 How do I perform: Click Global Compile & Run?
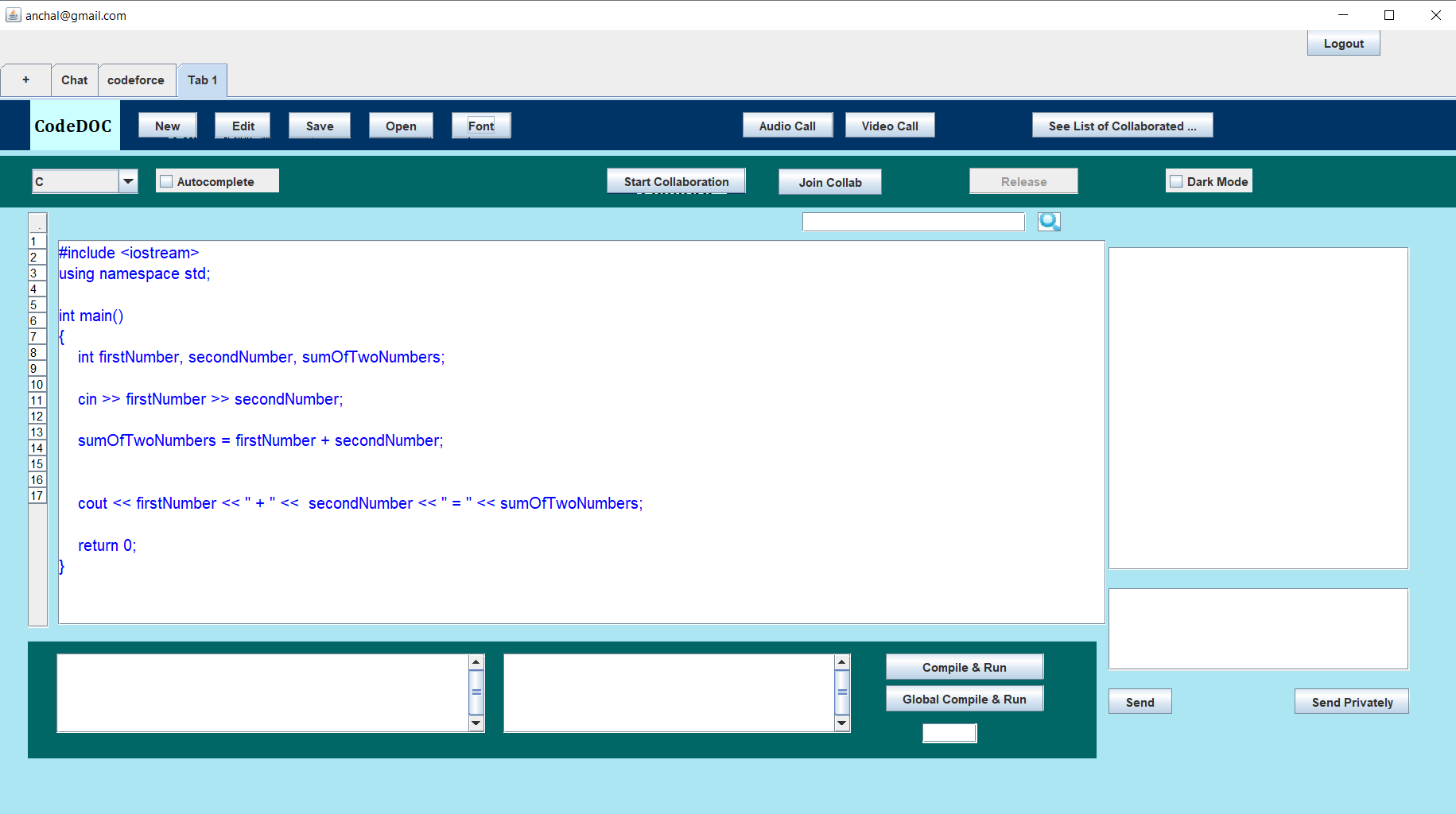pyautogui.click(x=965, y=699)
